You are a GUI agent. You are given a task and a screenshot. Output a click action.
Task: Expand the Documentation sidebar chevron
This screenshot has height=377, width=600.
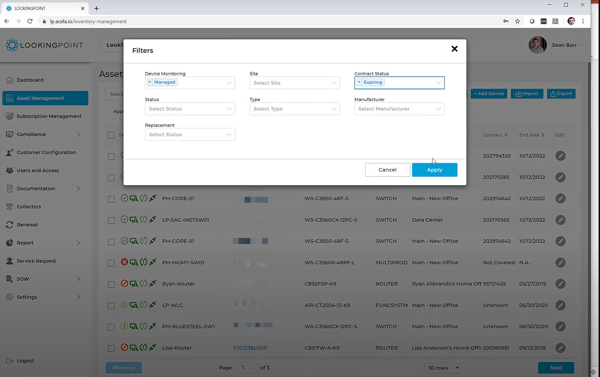pos(78,189)
